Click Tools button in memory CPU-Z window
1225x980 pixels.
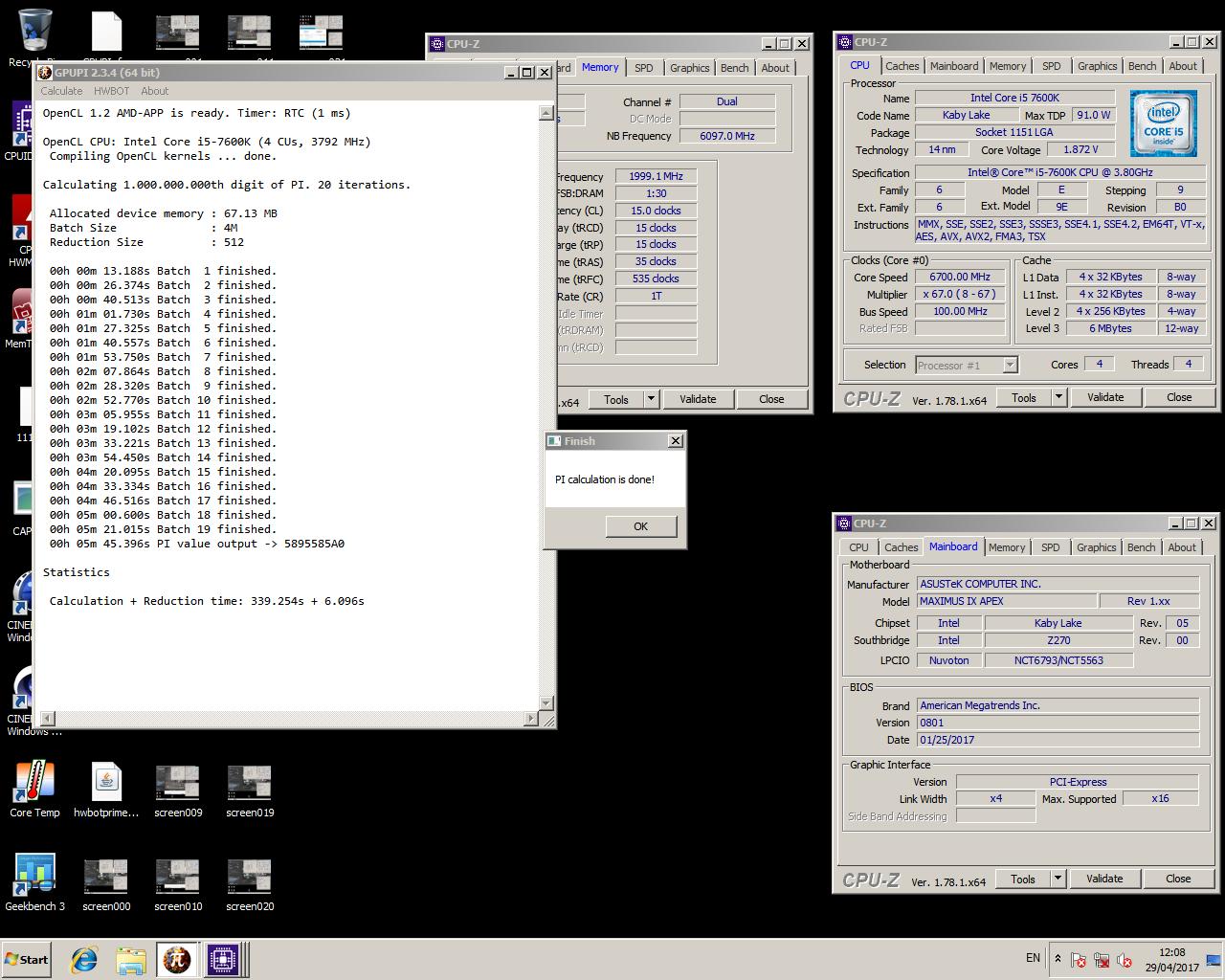coord(616,399)
